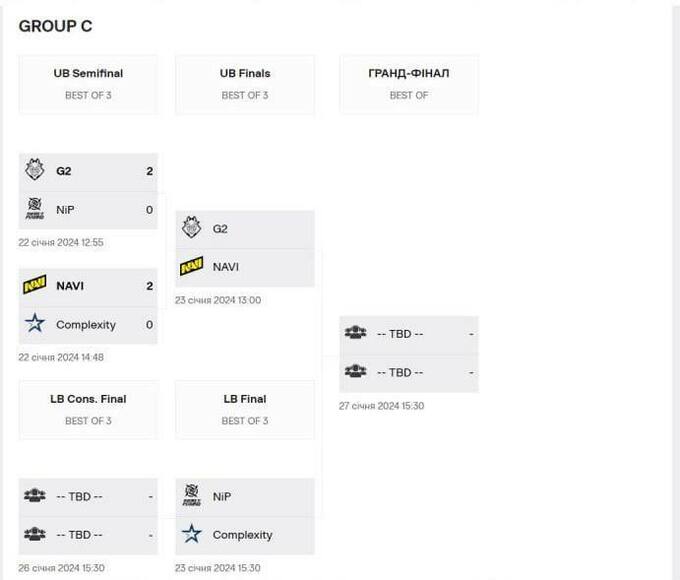The height and width of the screenshot is (580, 680).
Task: Click top TBD team icon in LB Cons. Final
Action: [35, 496]
